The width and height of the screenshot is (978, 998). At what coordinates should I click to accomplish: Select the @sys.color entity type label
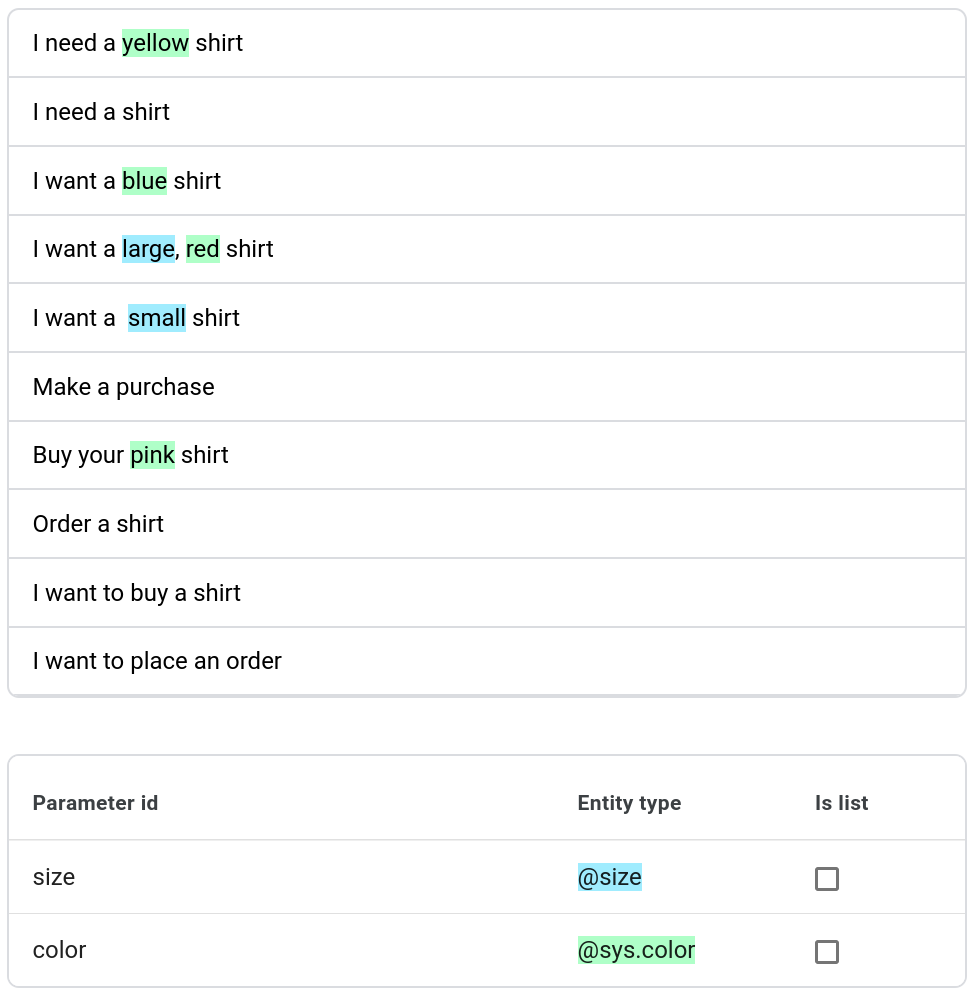[x=638, y=950]
